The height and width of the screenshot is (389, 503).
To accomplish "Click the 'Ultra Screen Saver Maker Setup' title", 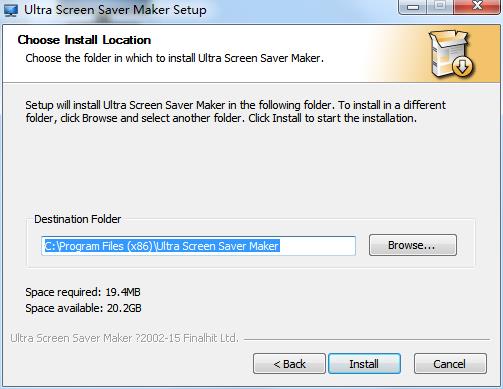I will coord(115,10).
